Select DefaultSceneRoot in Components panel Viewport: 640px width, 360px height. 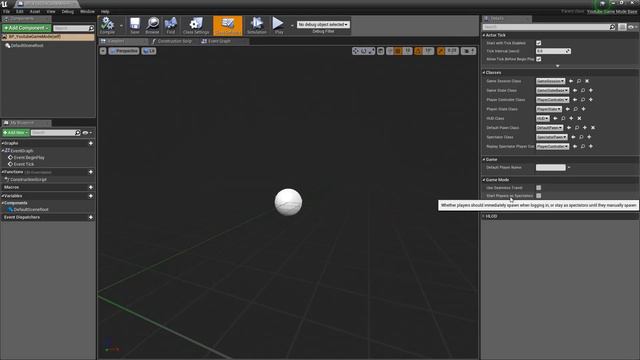point(27,46)
